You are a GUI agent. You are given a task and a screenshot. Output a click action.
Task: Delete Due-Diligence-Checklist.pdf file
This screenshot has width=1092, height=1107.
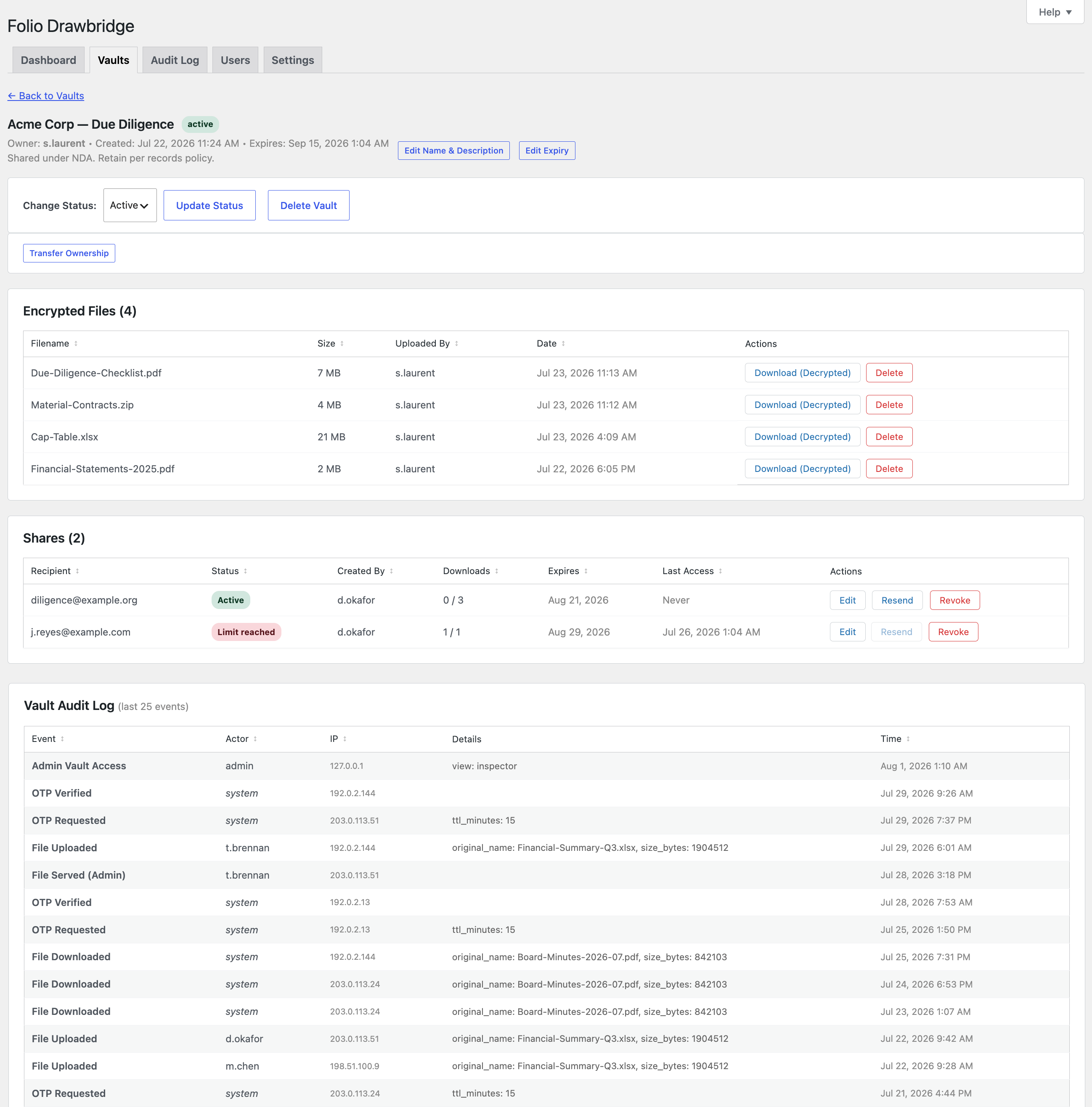[888, 373]
